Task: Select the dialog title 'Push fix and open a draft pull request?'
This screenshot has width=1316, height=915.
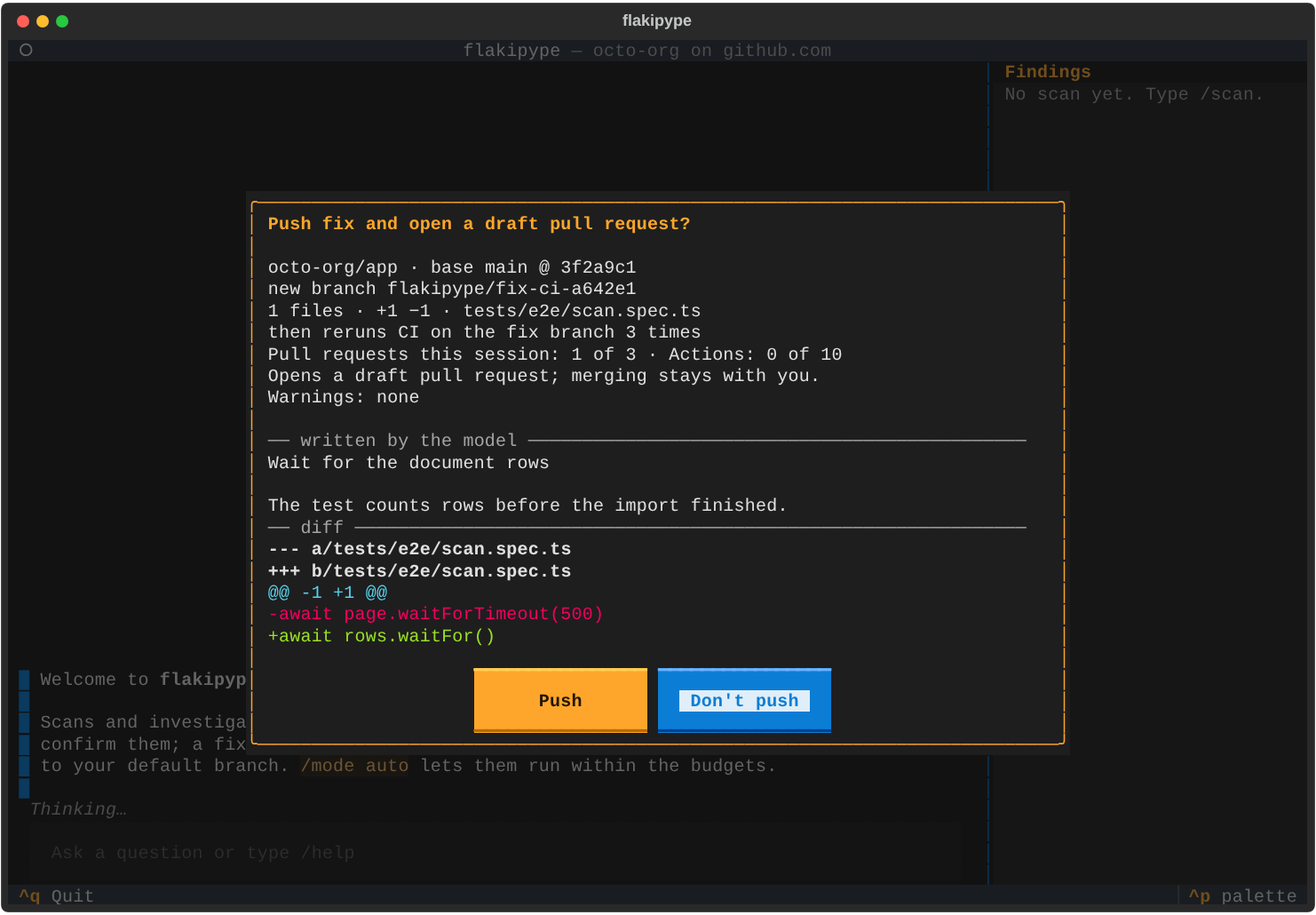Action: (x=479, y=224)
